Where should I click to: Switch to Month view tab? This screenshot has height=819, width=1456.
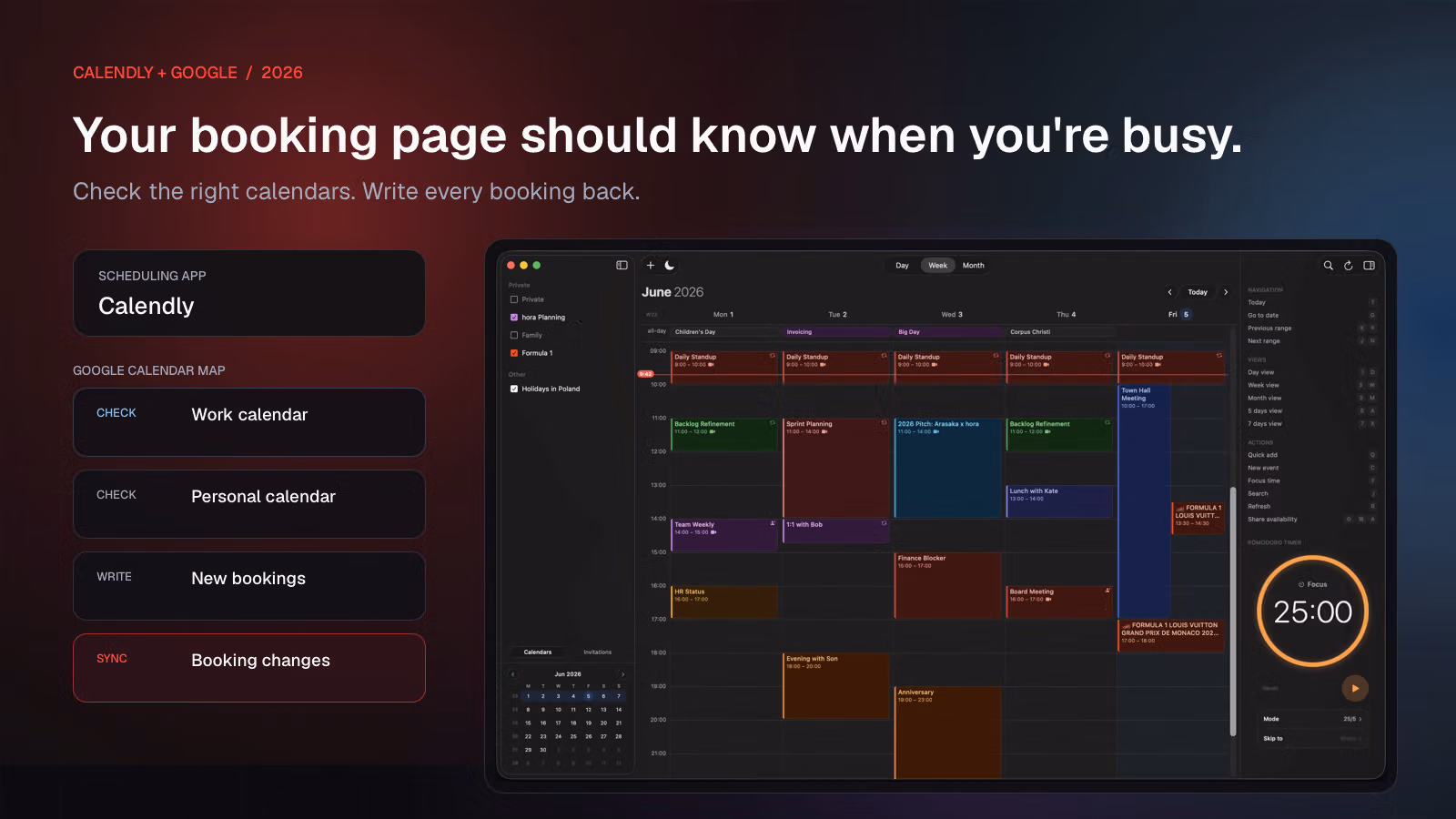pyautogui.click(x=973, y=266)
